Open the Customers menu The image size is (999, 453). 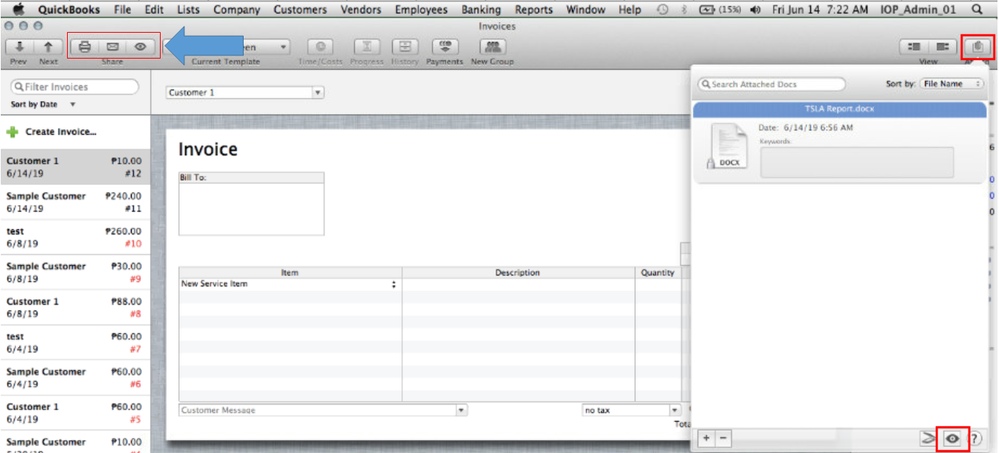click(299, 10)
